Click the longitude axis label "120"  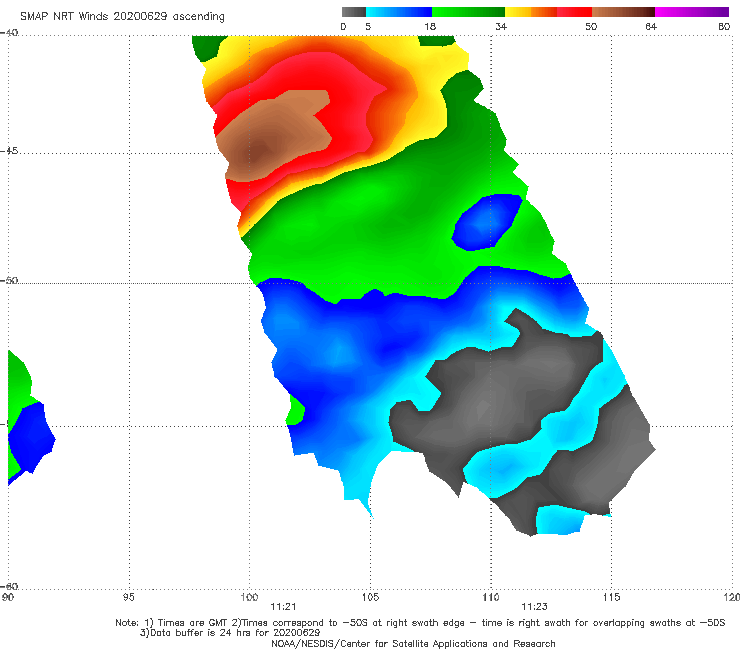tap(732, 598)
